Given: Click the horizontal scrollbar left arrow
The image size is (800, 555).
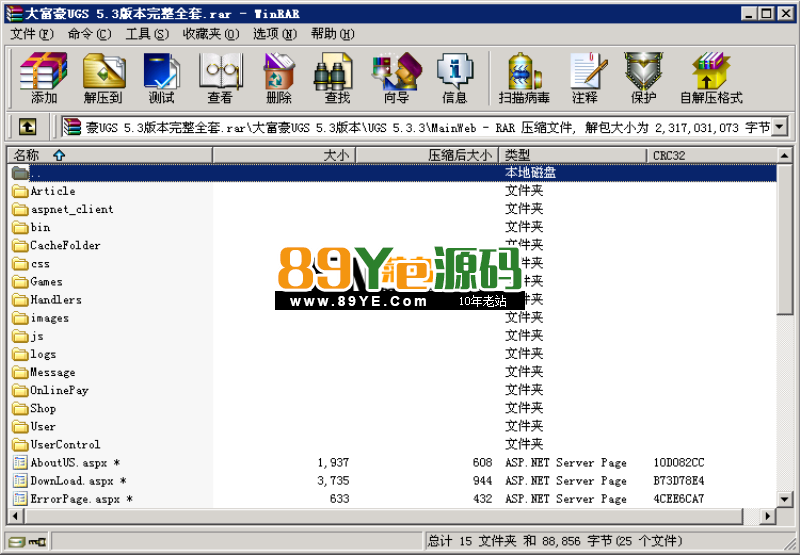Looking at the screenshot, I should coord(15,516).
